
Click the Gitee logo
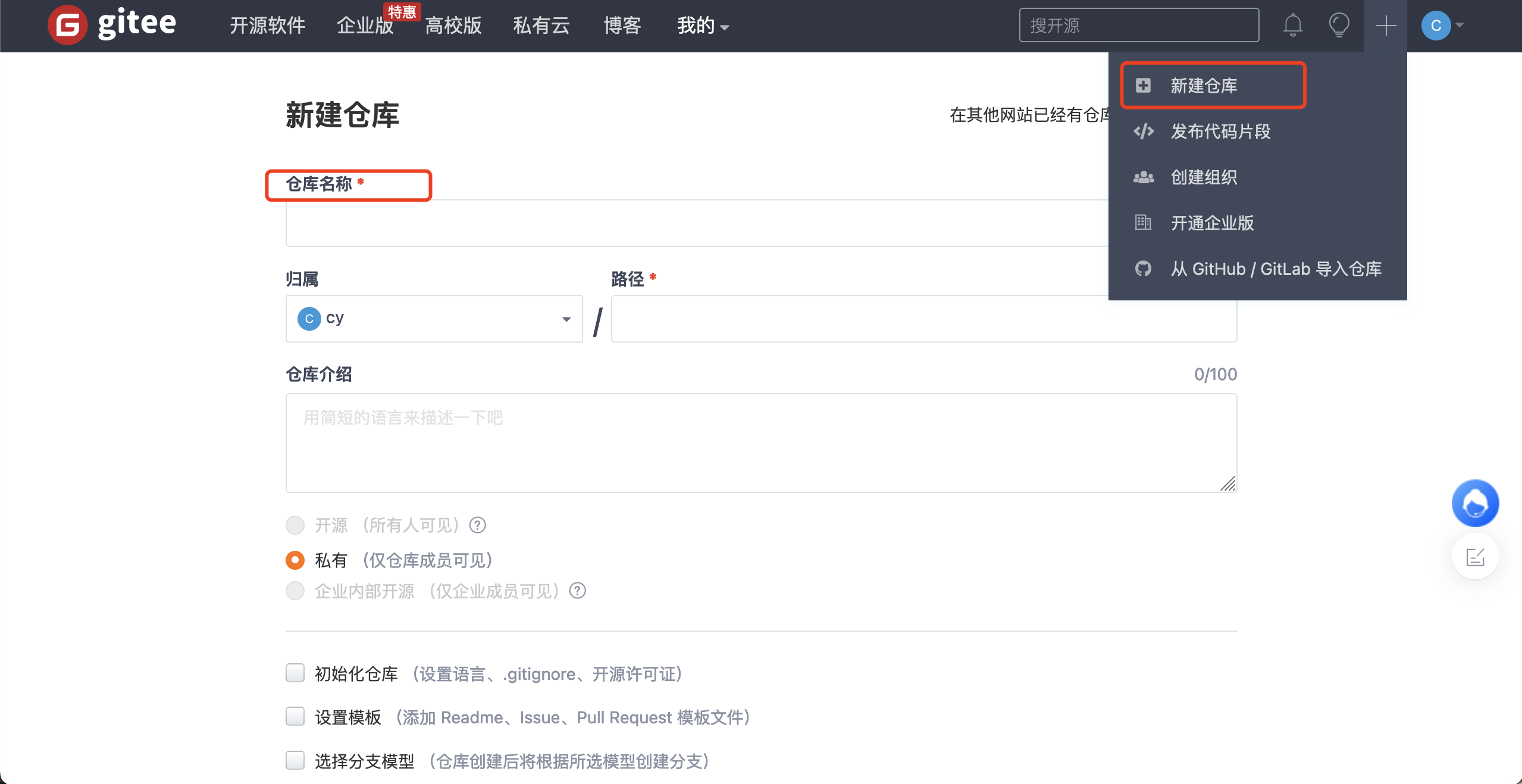click(x=111, y=25)
